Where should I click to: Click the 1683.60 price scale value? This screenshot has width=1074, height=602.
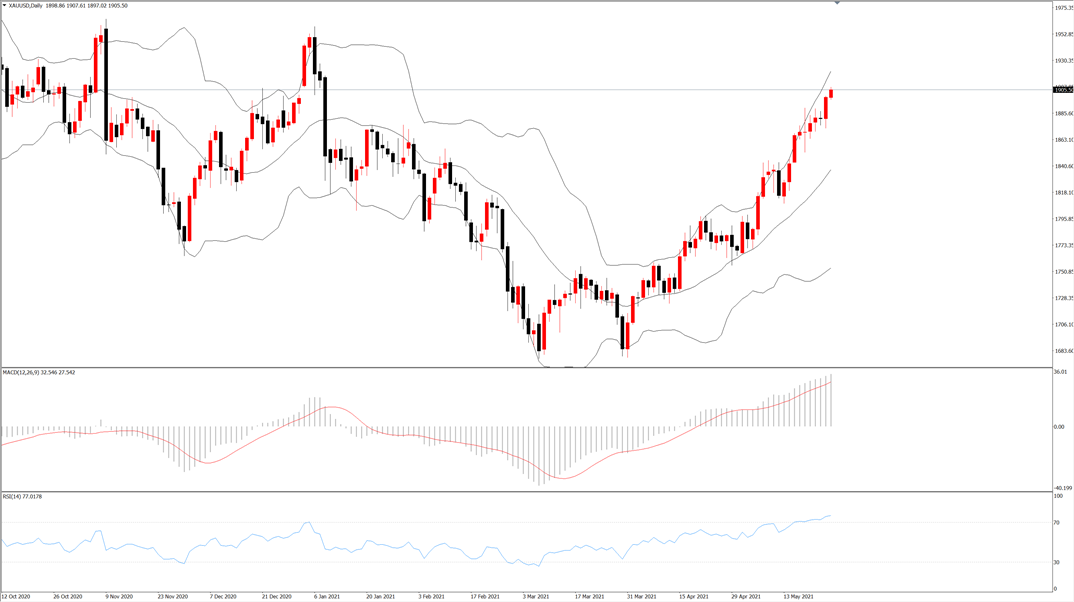(1063, 351)
